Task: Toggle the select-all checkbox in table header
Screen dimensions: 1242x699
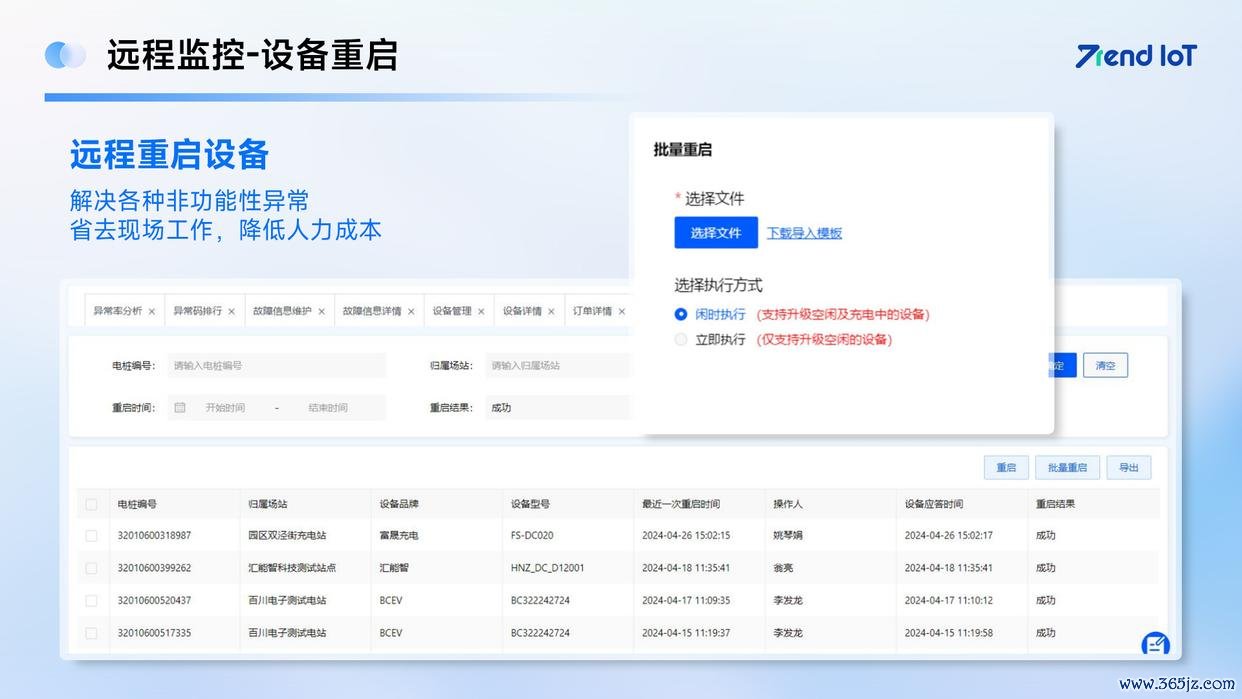Action: pos(92,505)
